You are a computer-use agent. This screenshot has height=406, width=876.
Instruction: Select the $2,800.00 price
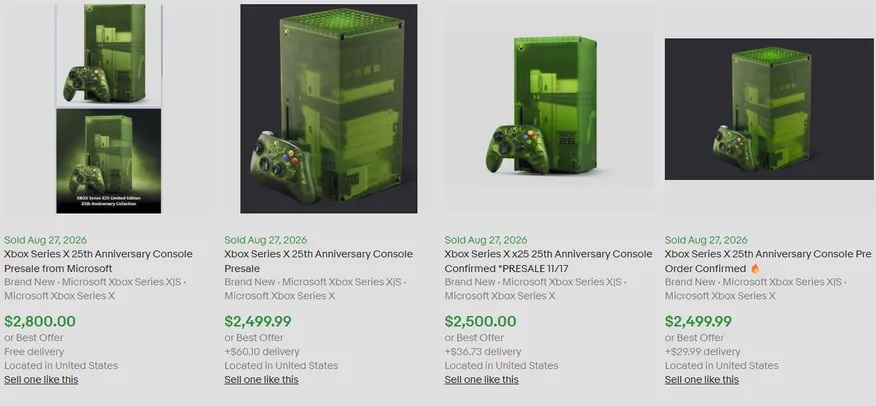coord(40,322)
